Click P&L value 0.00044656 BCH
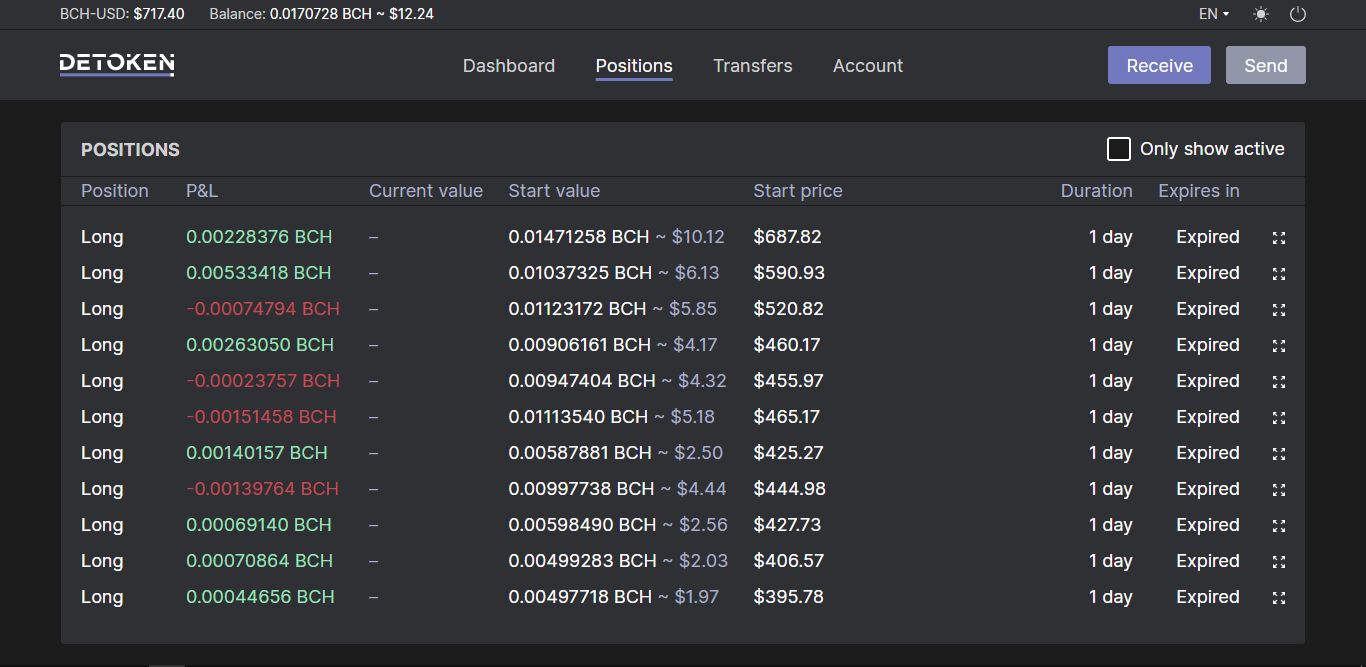This screenshot has width=1366, height=667. point(260,597)
